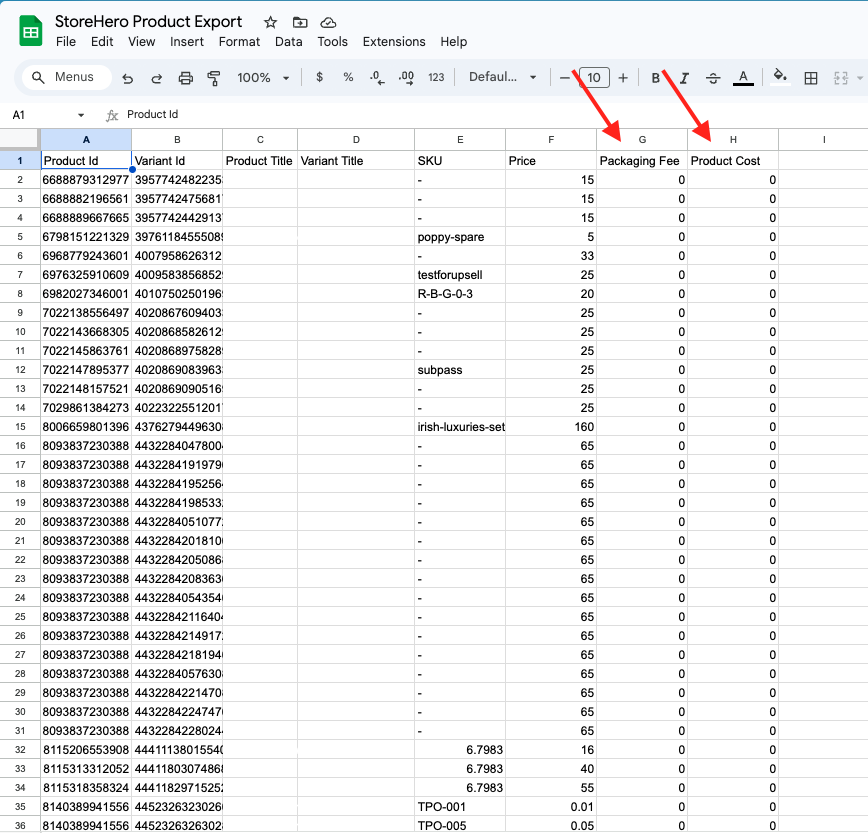
Task: Select the paint format tool
Action: pos(213,78)
